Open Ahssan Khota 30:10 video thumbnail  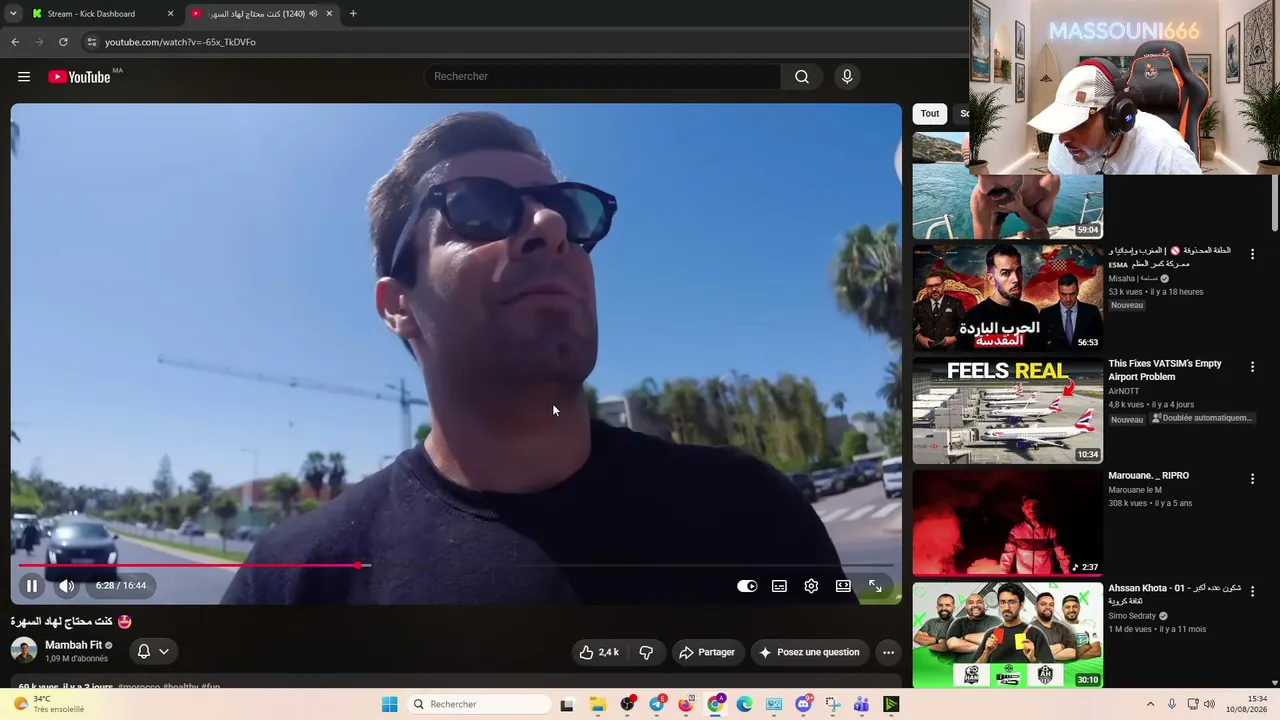click(1008, 635)
